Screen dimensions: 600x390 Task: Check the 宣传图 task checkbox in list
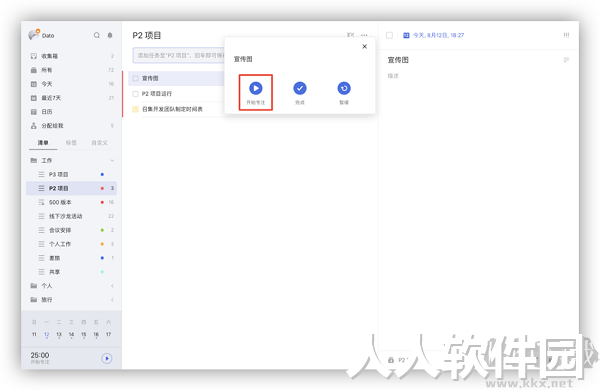135,78
